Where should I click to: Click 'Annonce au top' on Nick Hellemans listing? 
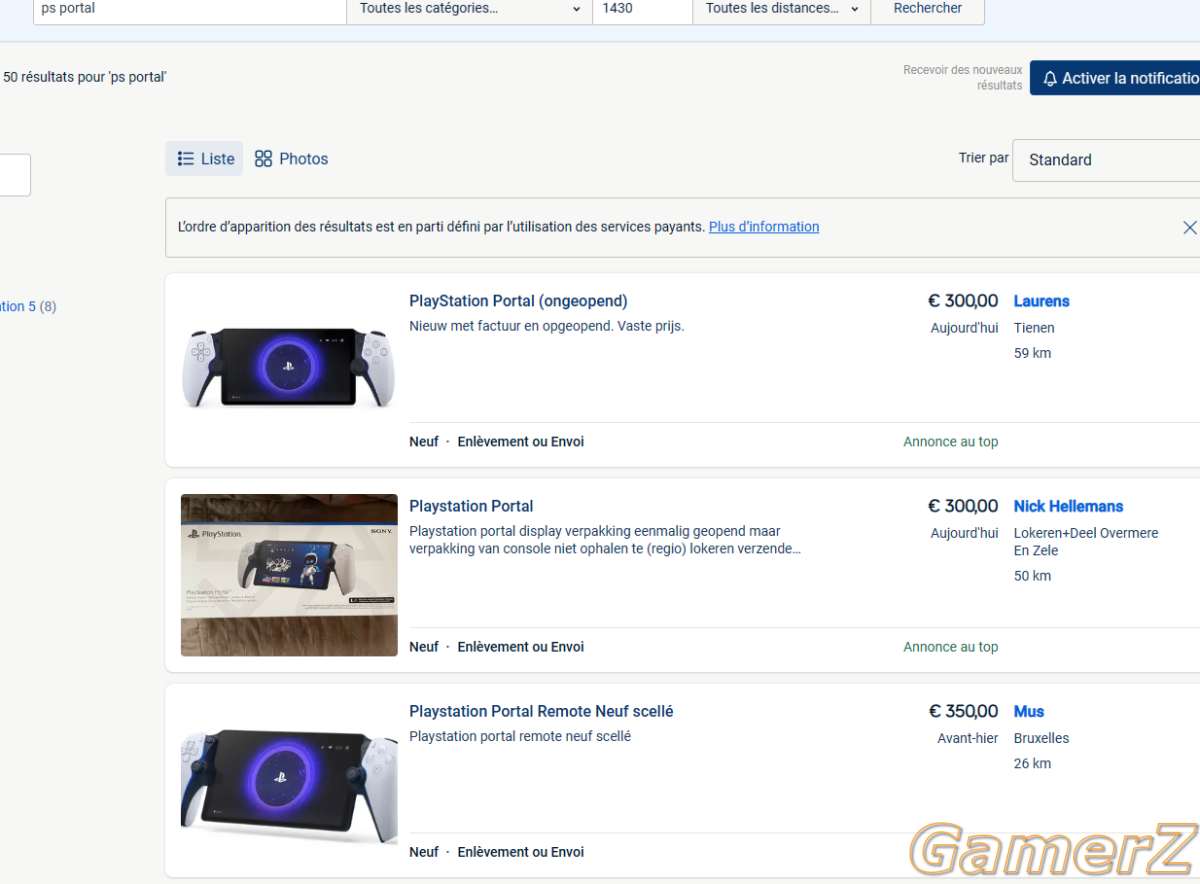pos(950,647)
